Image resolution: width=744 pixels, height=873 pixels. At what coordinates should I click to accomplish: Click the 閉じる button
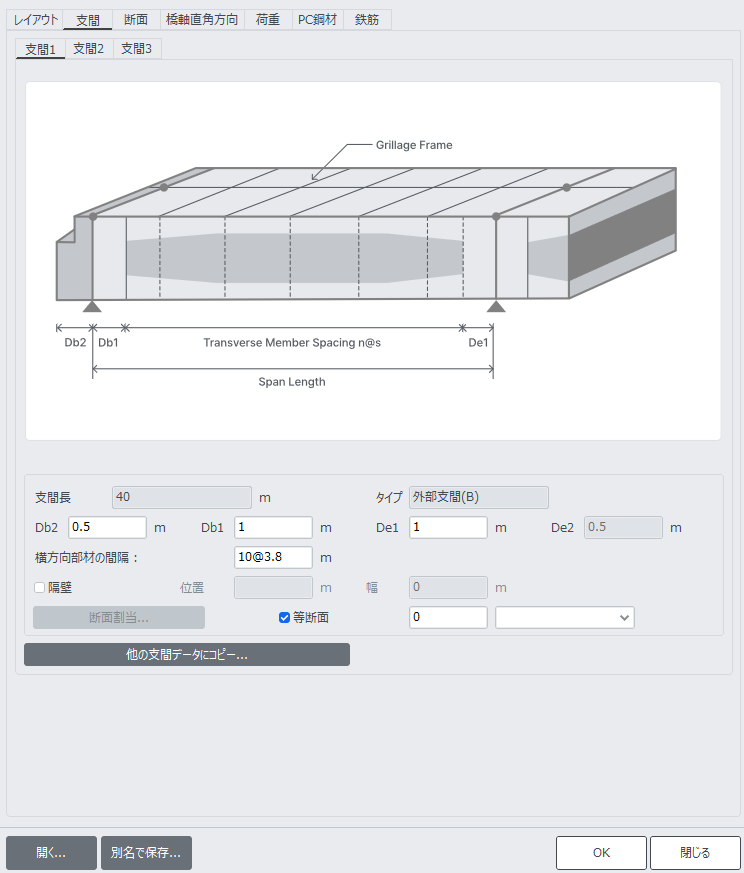click(695, 852)
